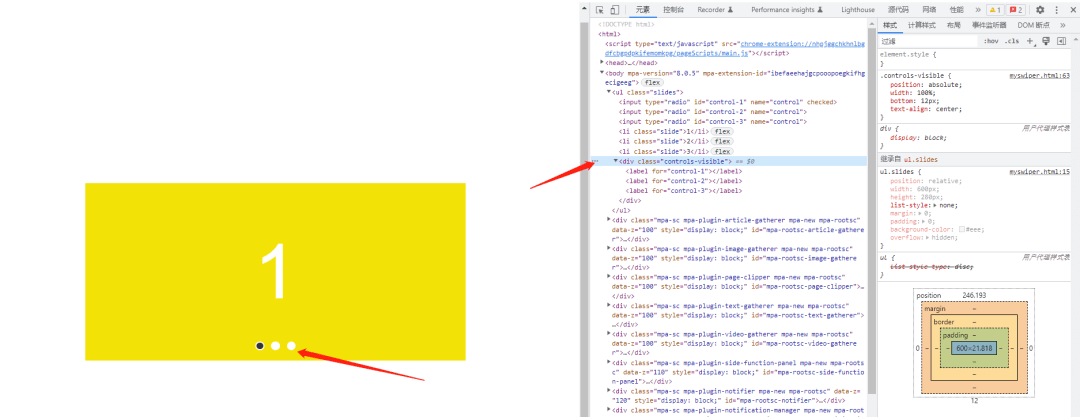
Task: Open the myswiper.html:15 source link
Action: 1039,172
